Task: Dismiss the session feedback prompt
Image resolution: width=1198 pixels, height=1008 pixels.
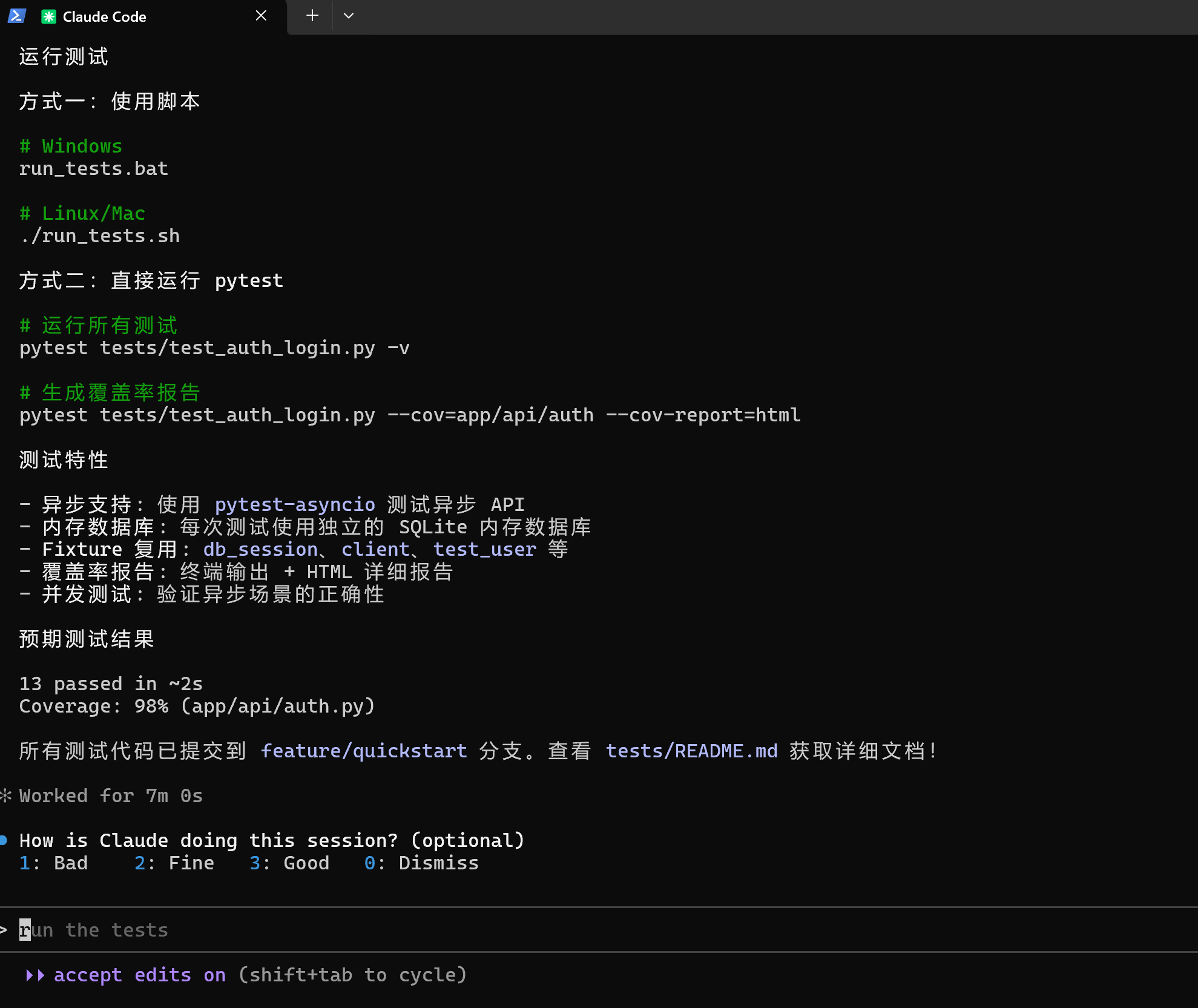Action: 421,863
